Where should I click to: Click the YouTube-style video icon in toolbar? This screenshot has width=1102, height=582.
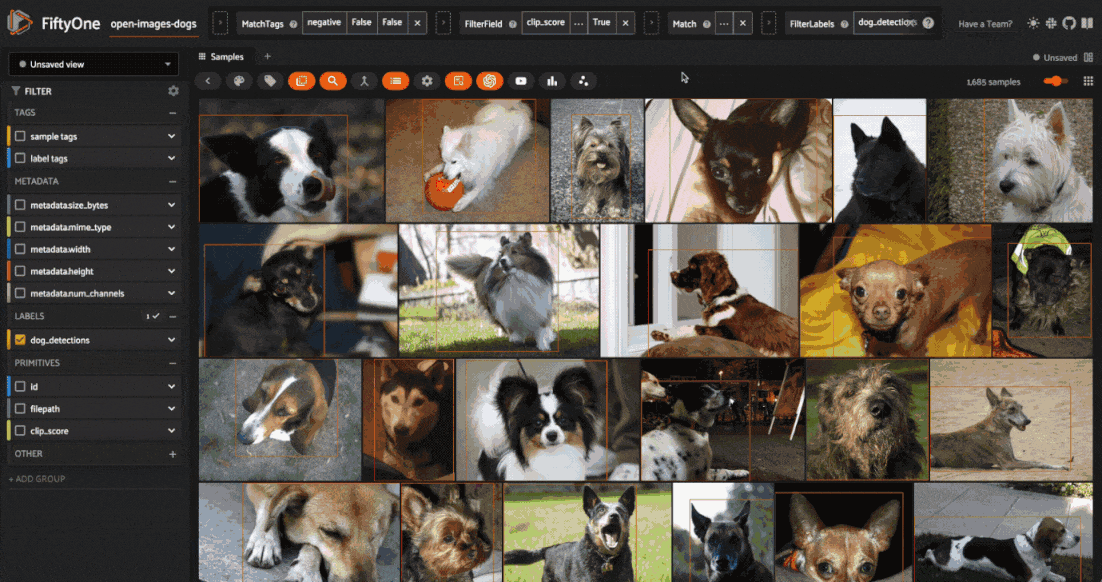[x=521, y=81]
